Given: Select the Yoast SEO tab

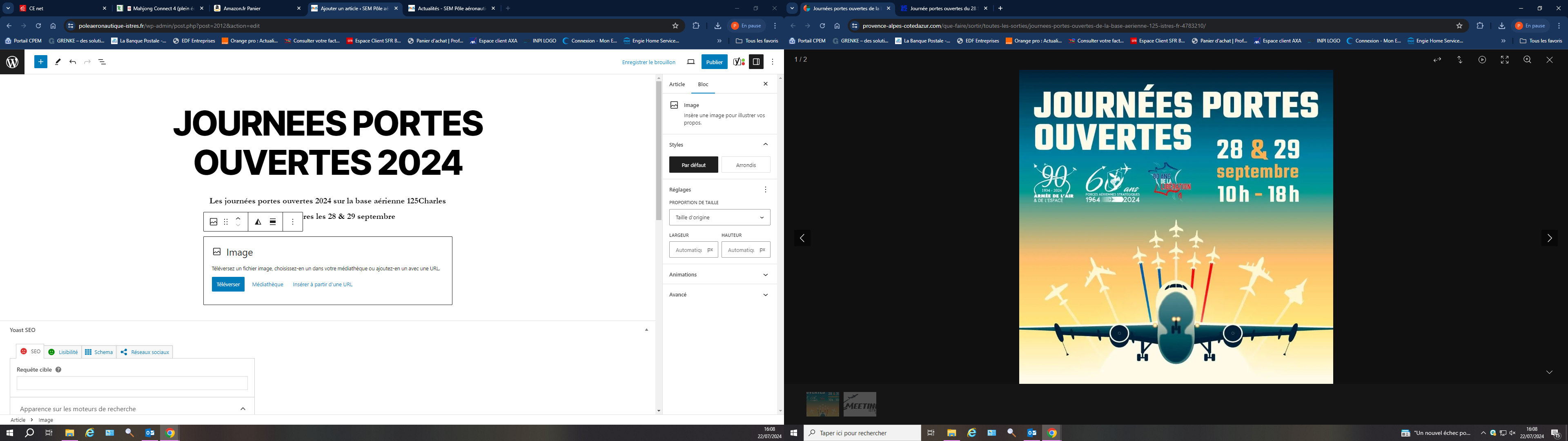Looking at the screenshot, I should pos(31,352).
